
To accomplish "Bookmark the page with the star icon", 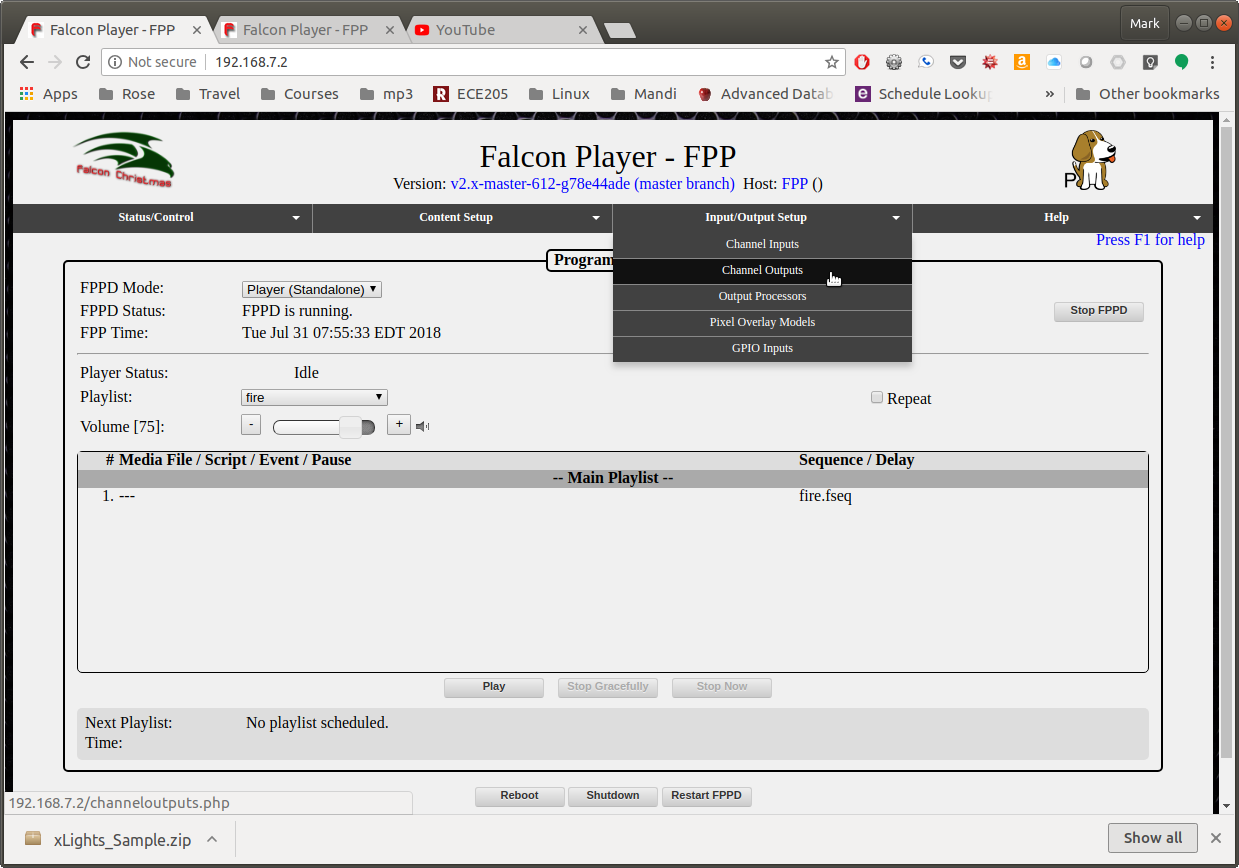I will click(831, 61).
